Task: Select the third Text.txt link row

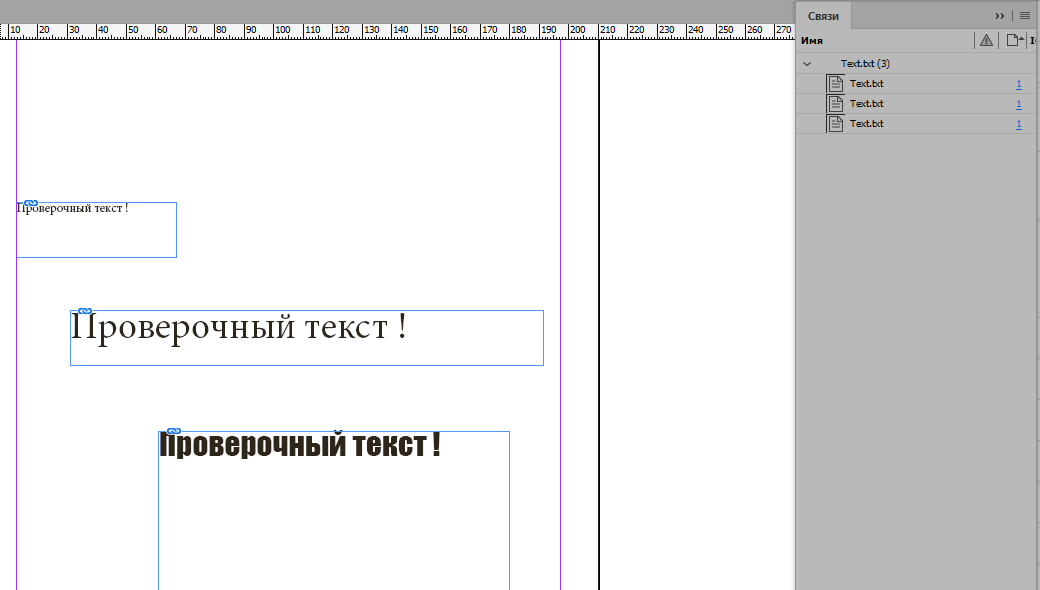Action: point(916,123)
